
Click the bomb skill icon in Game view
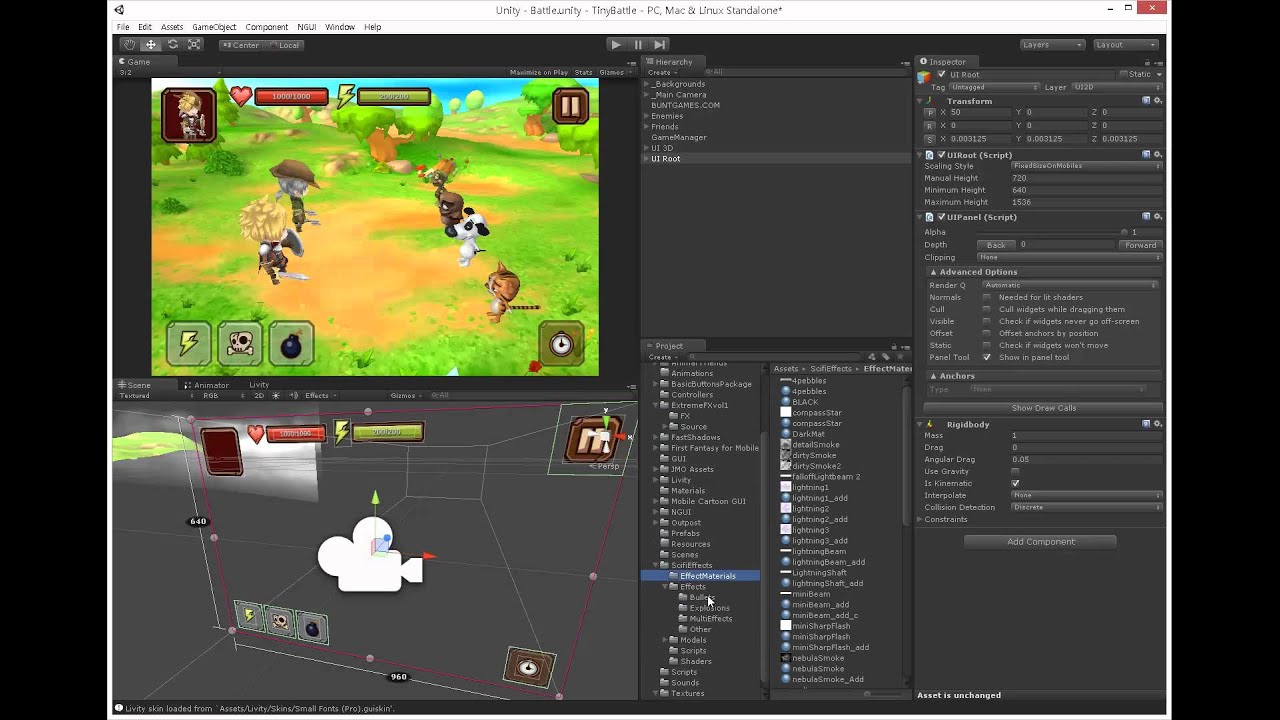[x=291, y=343]
